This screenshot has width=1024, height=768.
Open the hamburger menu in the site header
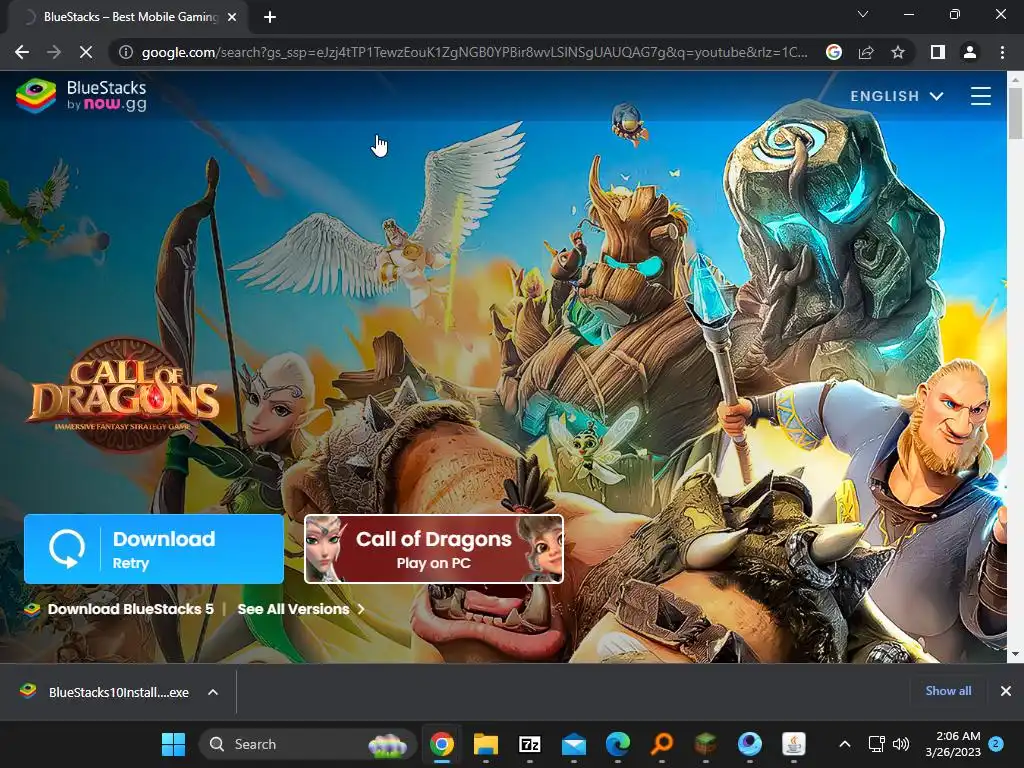(x=980, y=96)
